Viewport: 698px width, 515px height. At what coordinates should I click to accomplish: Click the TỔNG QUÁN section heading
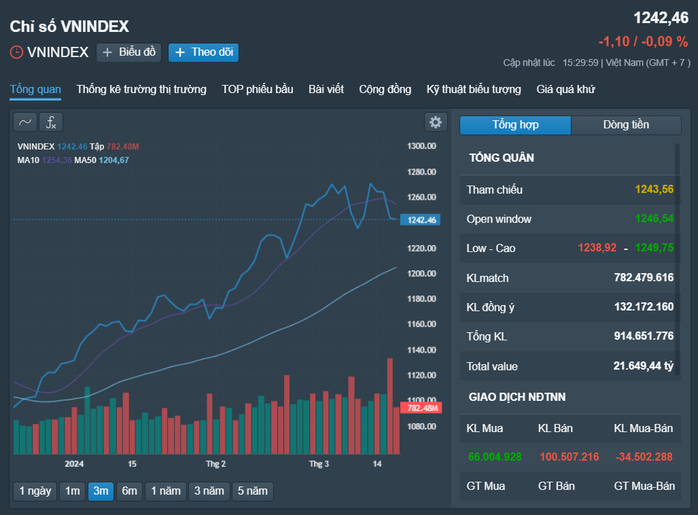point(501,158)
